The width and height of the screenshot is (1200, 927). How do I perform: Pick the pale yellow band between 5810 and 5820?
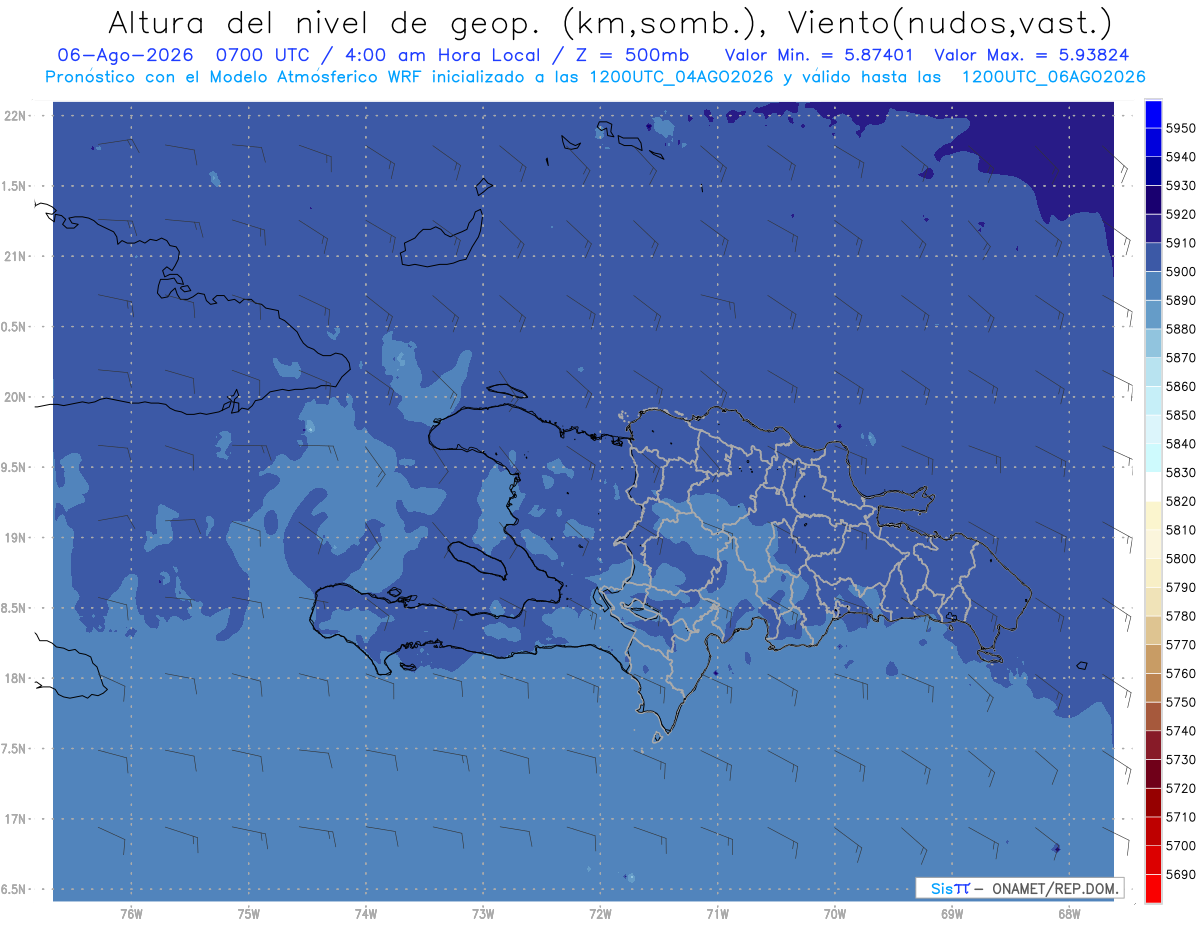(1153, 516)
